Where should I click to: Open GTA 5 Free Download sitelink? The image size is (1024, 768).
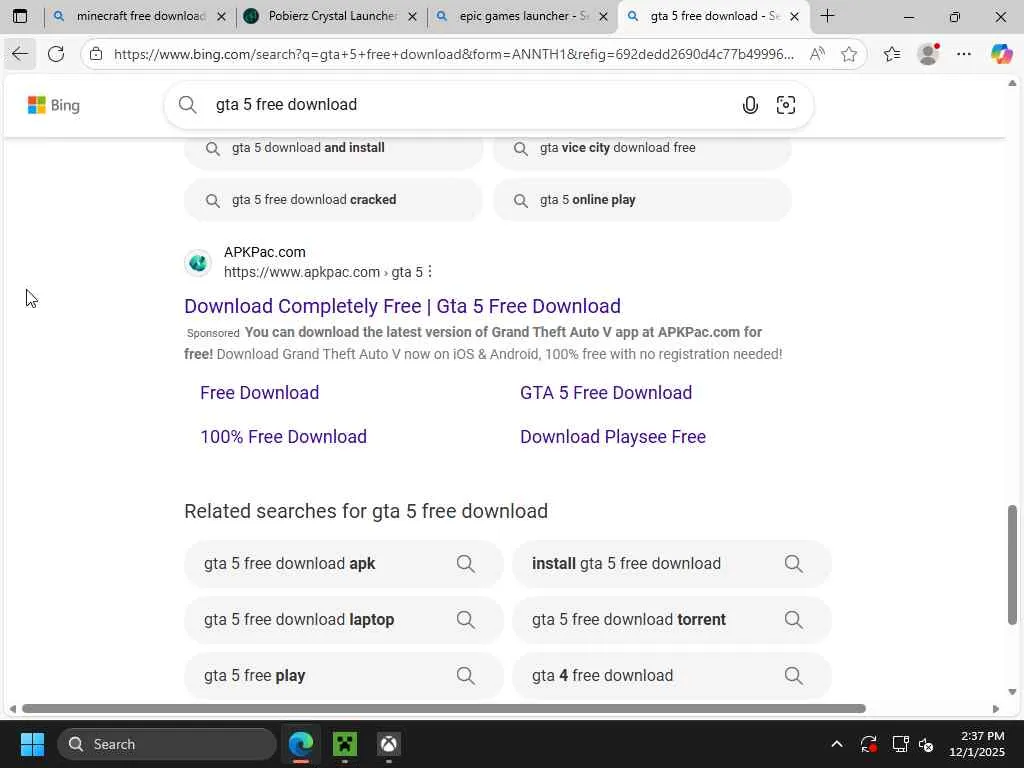pos(606,392)
